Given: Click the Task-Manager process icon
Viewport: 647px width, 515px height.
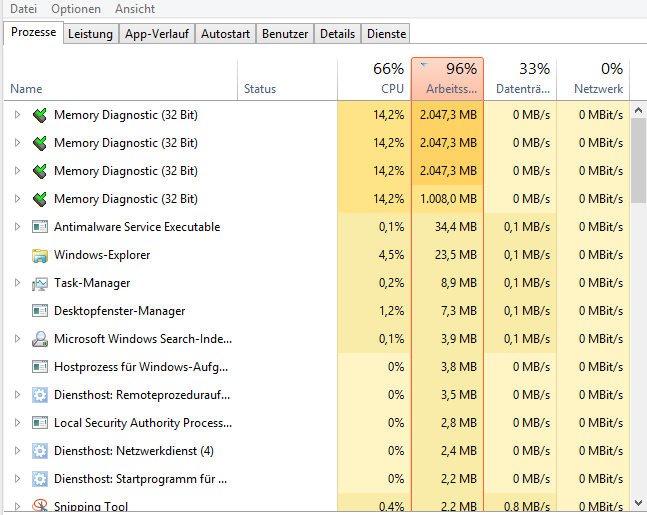Looking at the screenshot, I should coord(40,283).
